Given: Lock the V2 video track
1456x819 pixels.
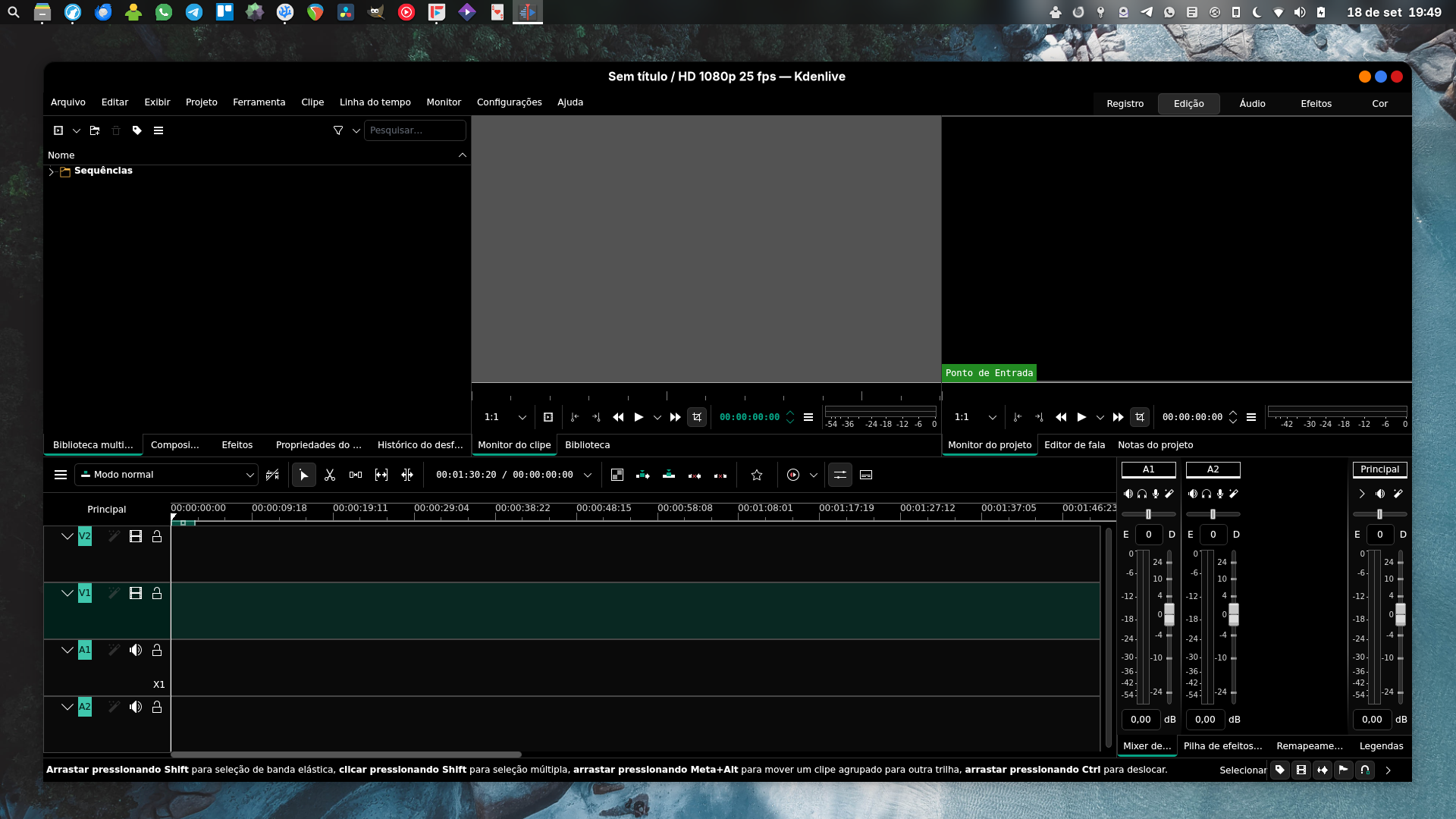Looking at the screenshot, I should (x=157, y=536).
